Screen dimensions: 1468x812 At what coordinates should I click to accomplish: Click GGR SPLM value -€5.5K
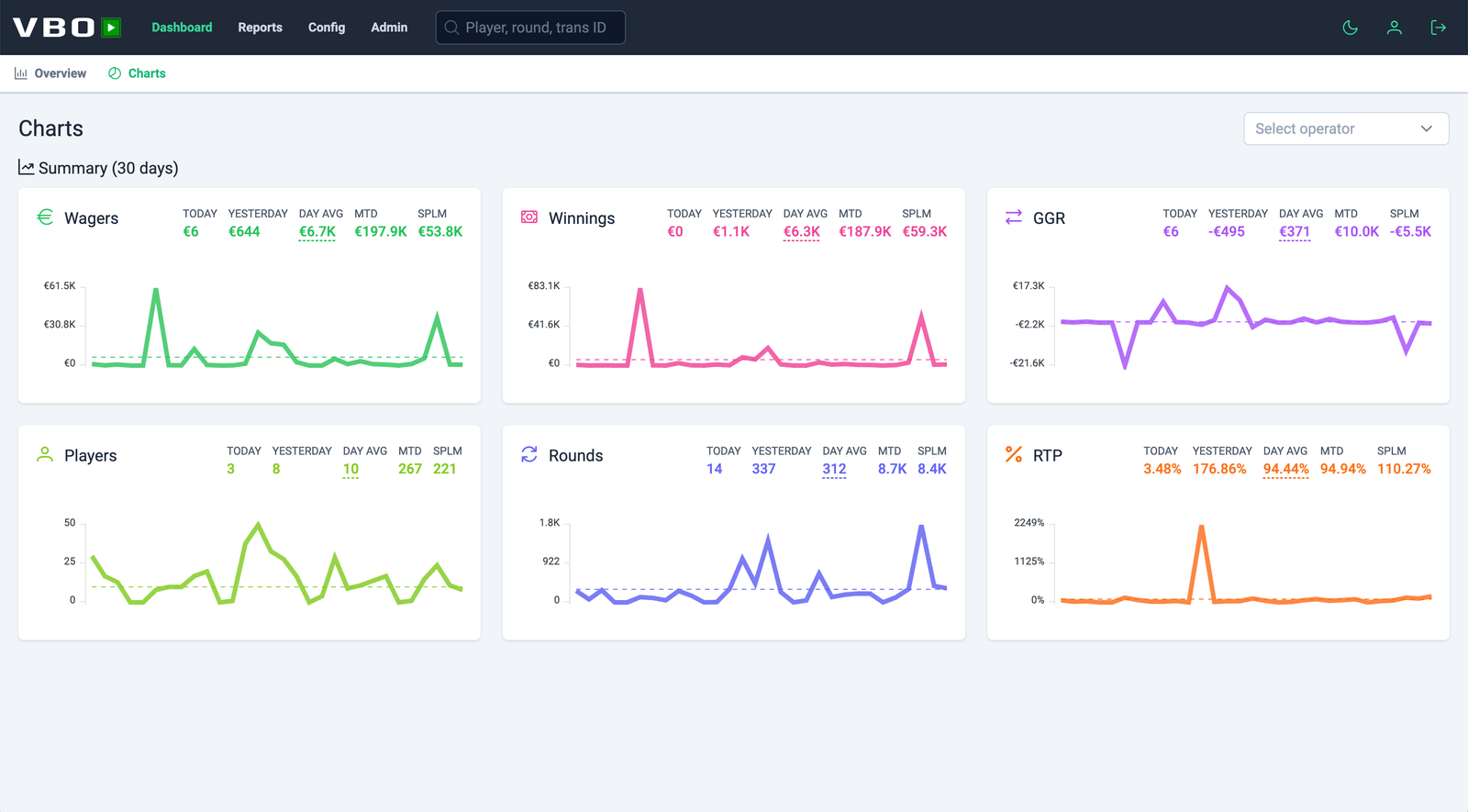pos(1411,232)
